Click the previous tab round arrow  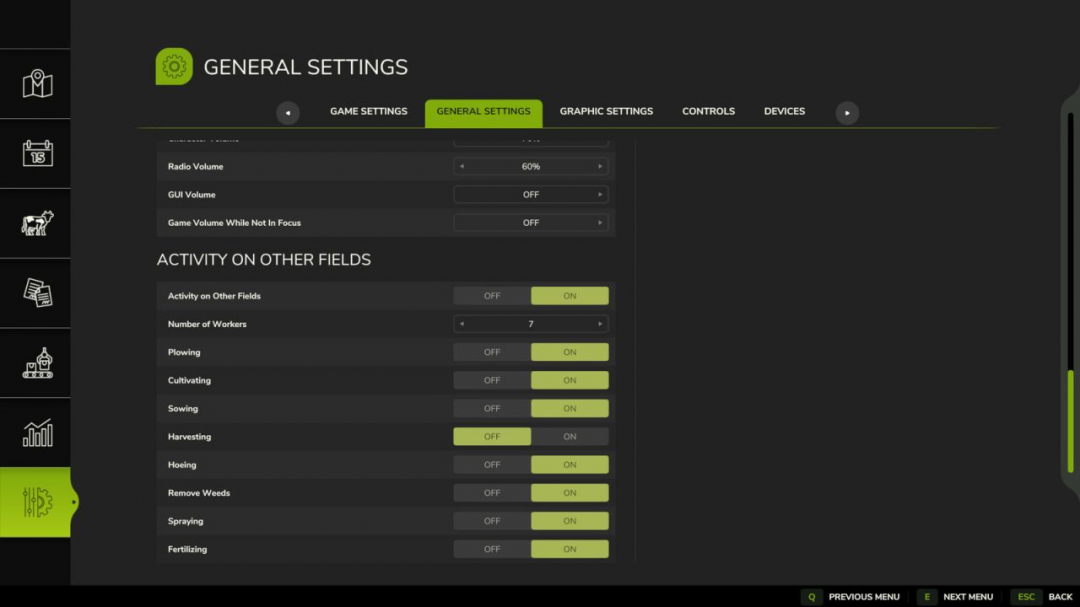click(288, 113)
